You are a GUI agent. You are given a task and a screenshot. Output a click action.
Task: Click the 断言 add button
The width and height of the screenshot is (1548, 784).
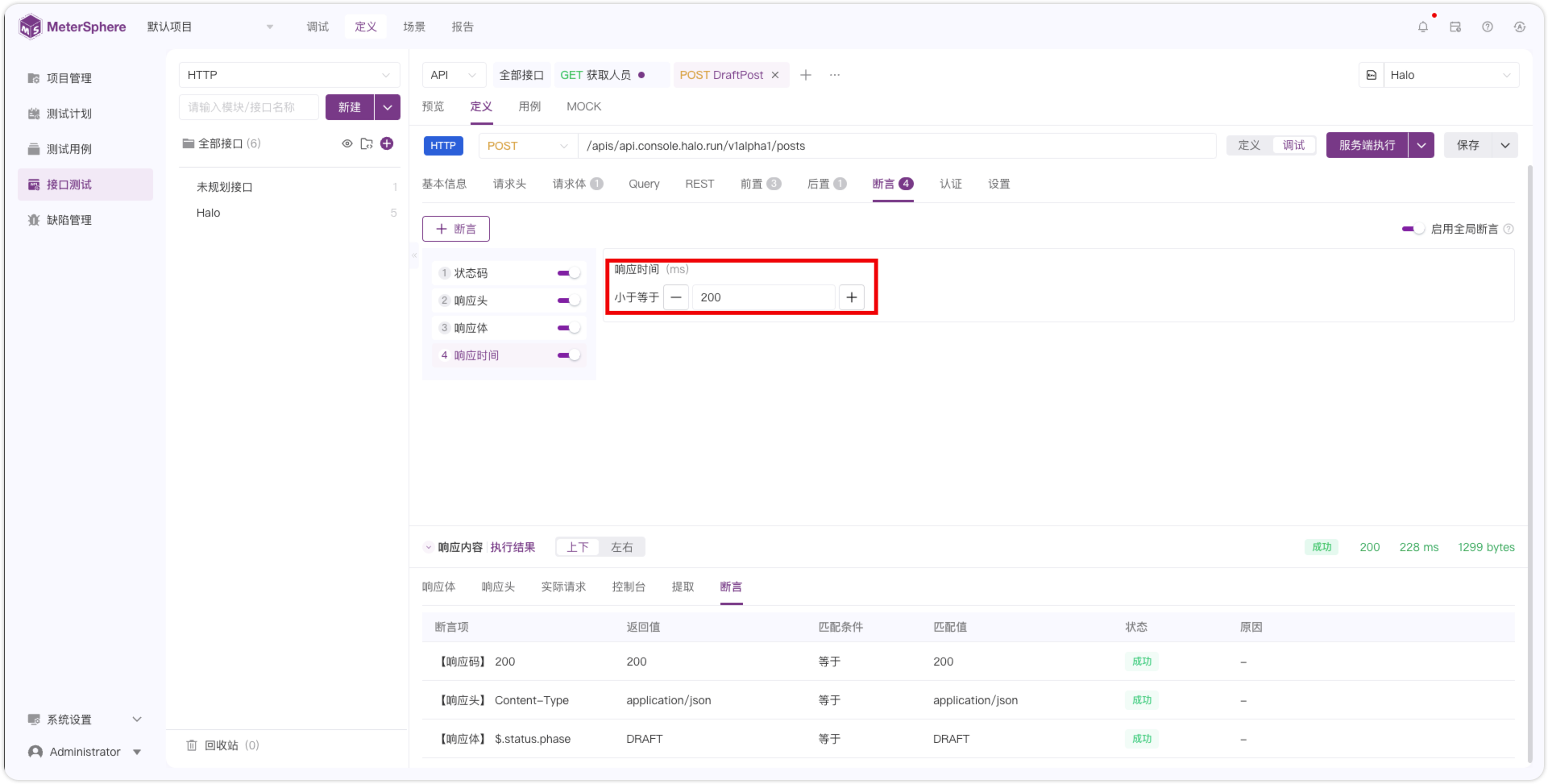(x=456, y=229)
